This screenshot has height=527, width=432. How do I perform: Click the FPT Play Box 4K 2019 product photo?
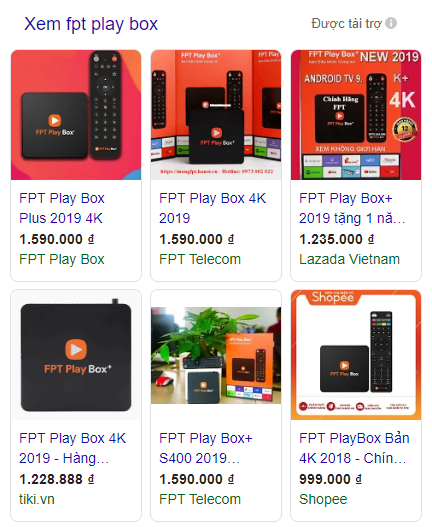pos(216,115)
